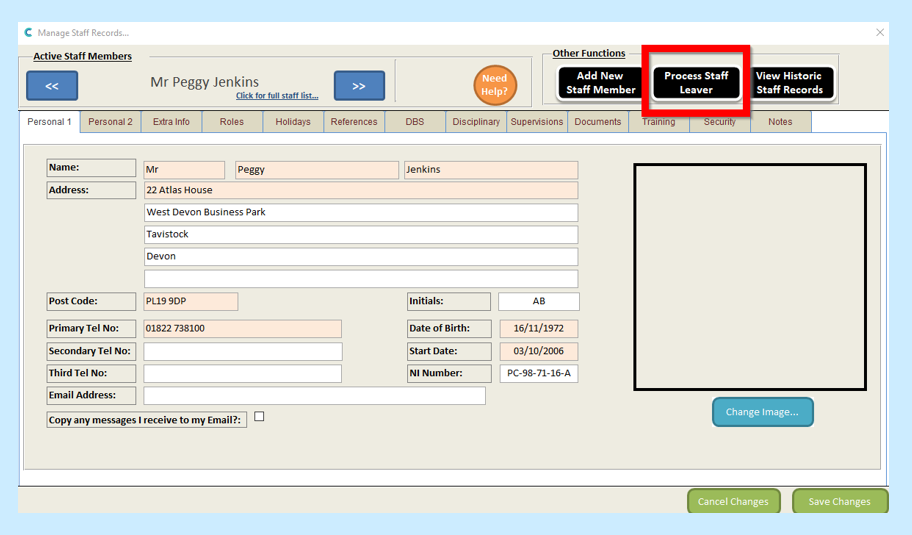This screenshot has height=535, width=912.
Task: Enable copy messages to my Email checkbox
Action: 259,417
